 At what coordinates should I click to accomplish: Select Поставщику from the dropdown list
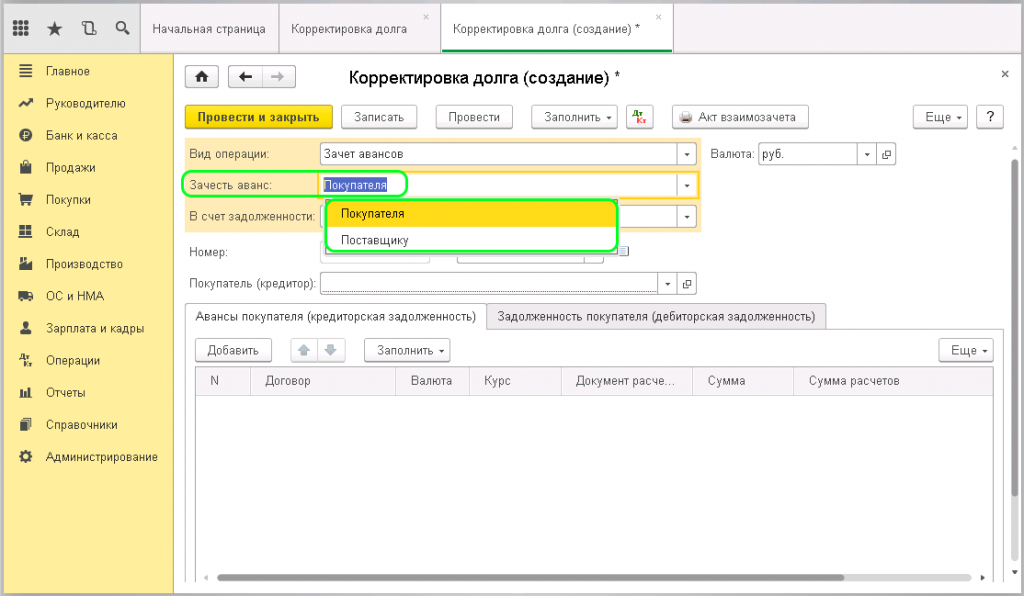coord(374,240)
